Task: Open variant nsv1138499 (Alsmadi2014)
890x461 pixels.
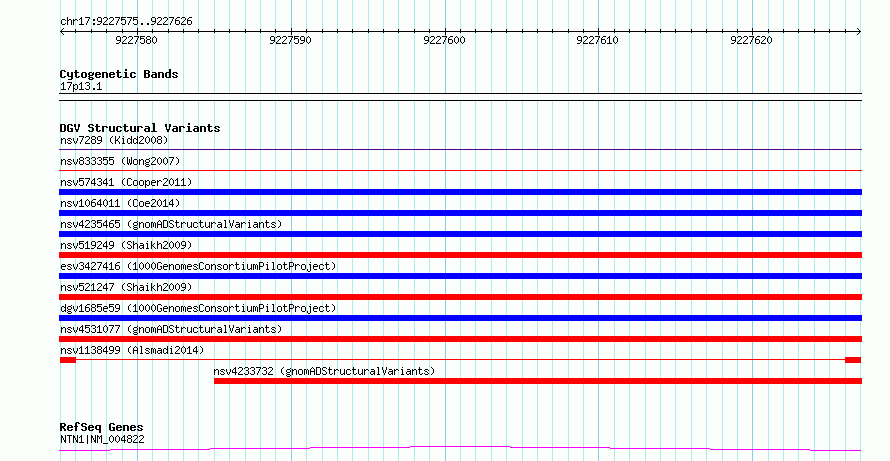Action: [x=132, y=350]
